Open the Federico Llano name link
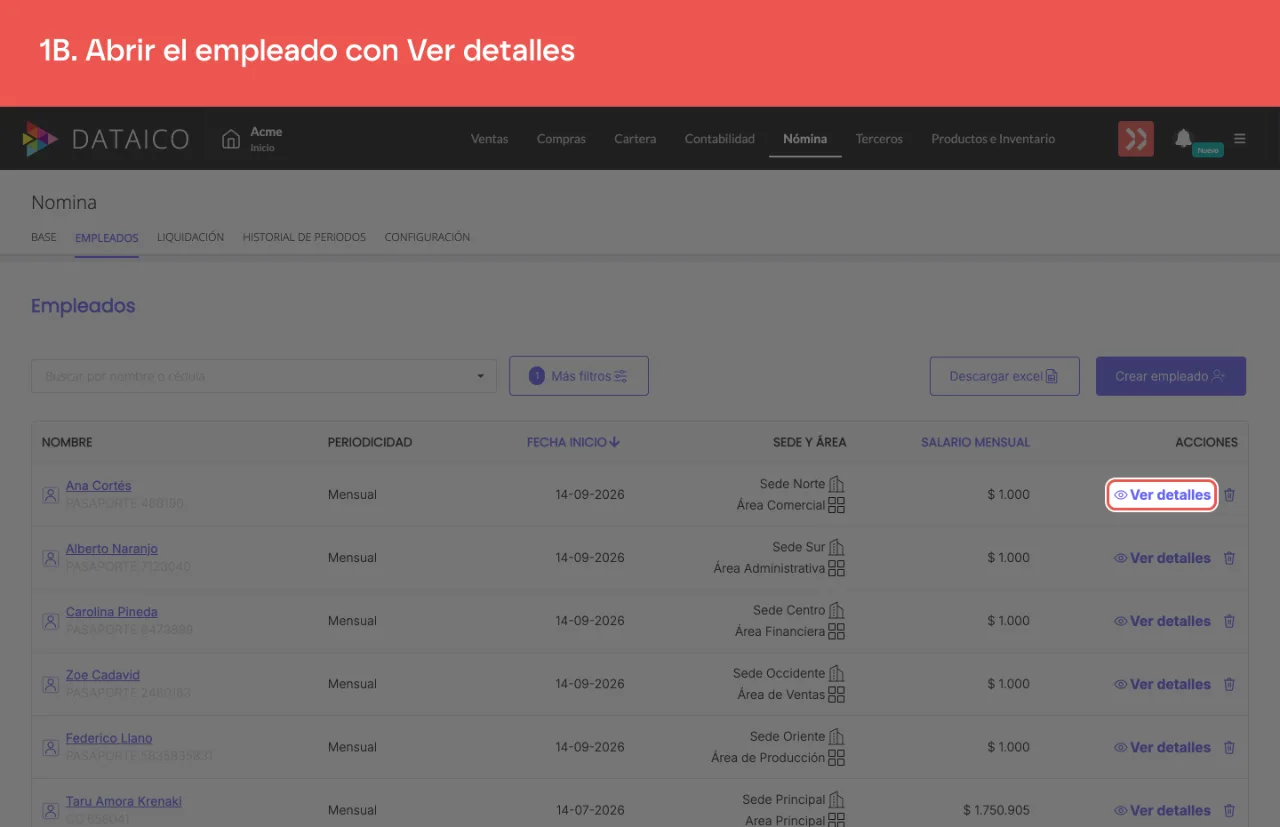 coord(109,739)
